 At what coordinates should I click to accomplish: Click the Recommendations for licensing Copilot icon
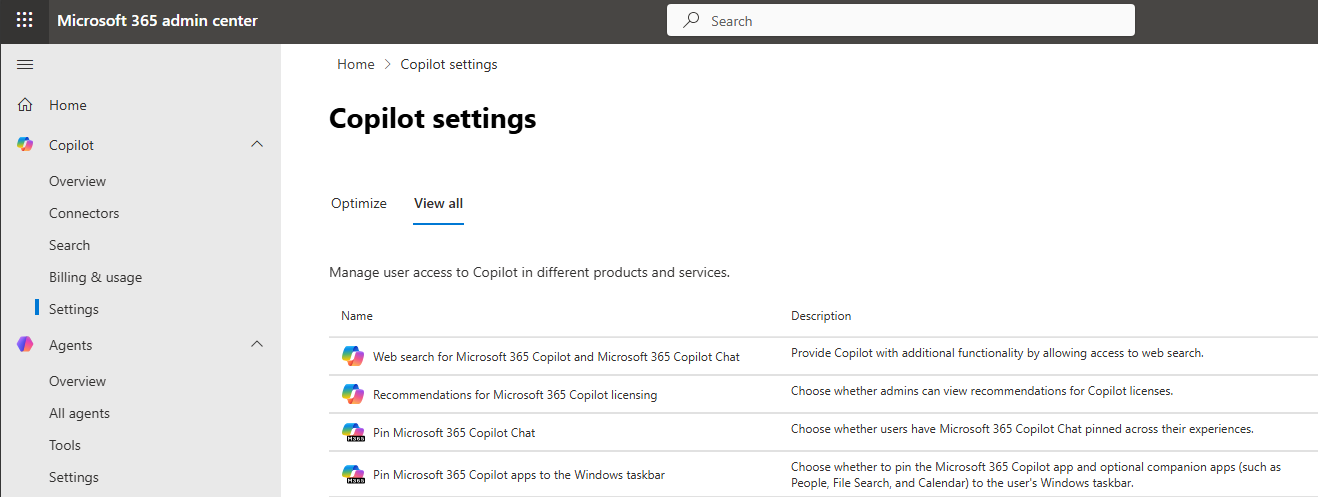[x=353, y=394]
